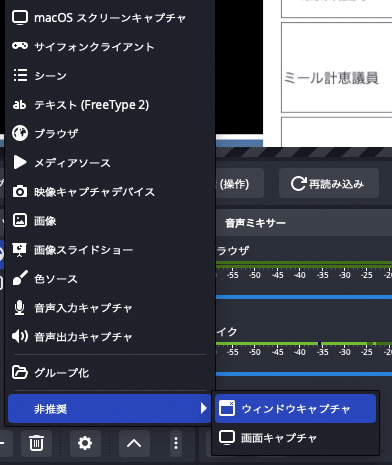Click the screen icon for 画面キャプチャ
392x465 pixels.
tap(227, 438)
